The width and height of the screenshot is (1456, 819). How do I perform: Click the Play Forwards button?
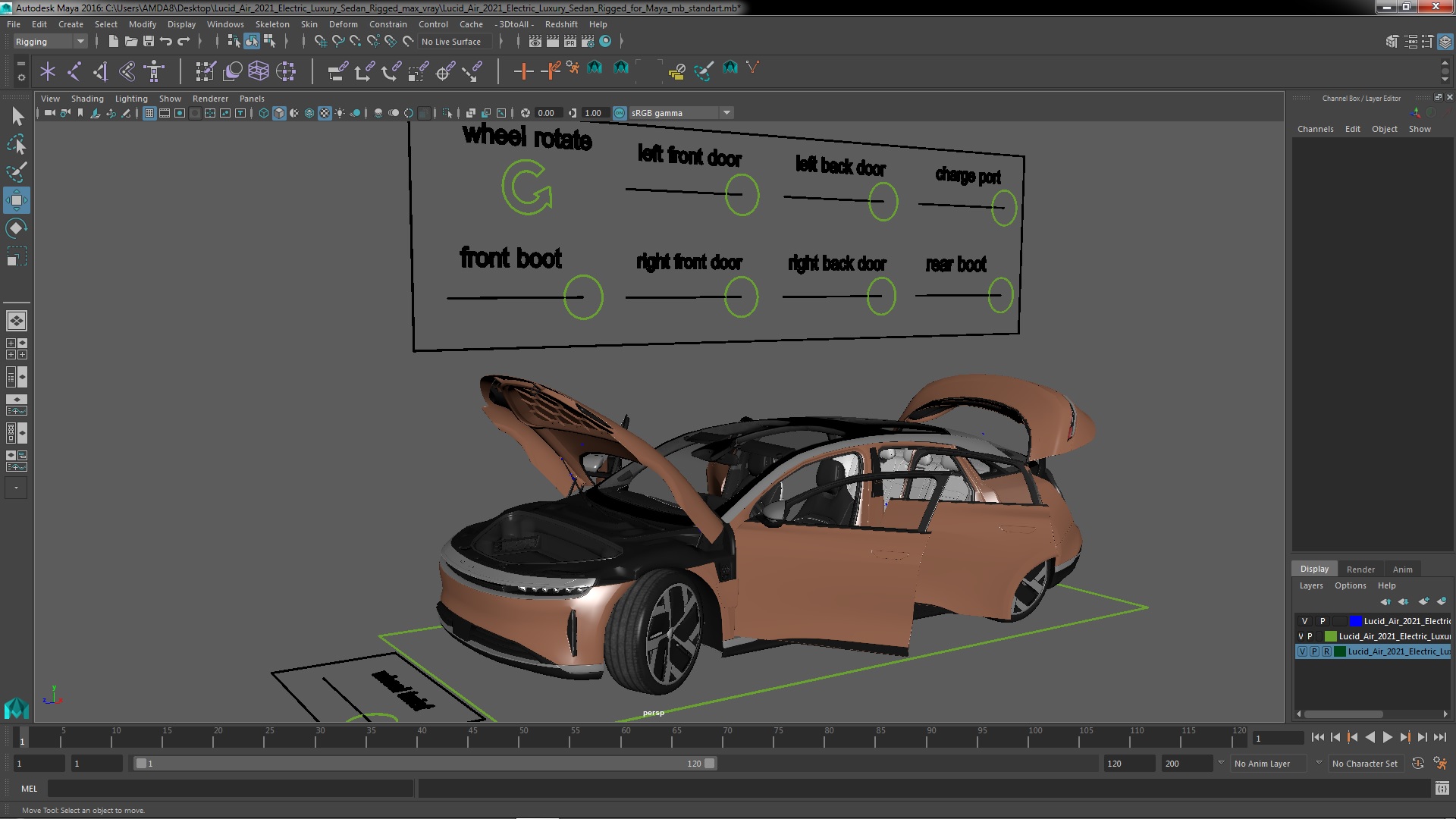point(1387,737)
